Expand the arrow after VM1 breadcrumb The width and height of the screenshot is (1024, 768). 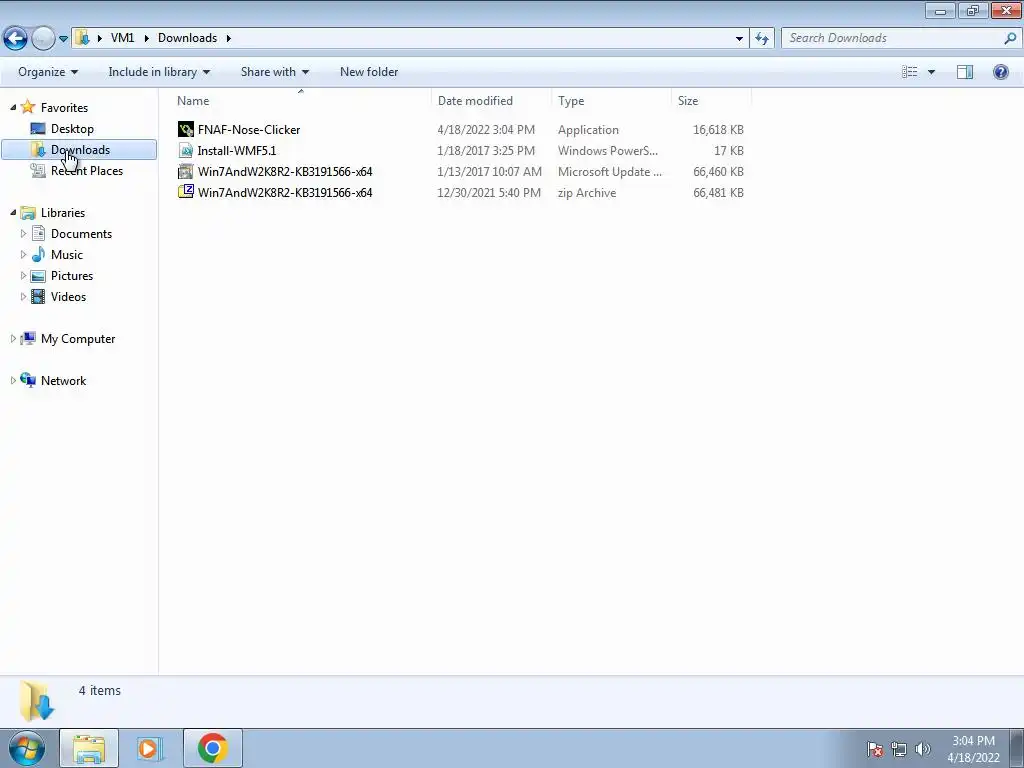tap(146, 38)
